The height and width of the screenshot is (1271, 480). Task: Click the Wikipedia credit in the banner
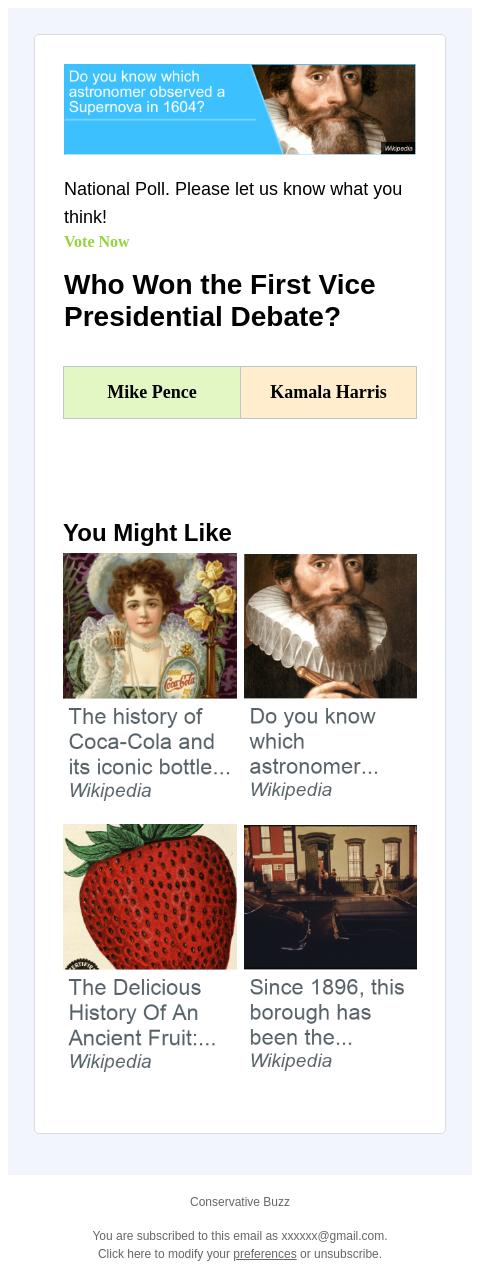(398, 148)
